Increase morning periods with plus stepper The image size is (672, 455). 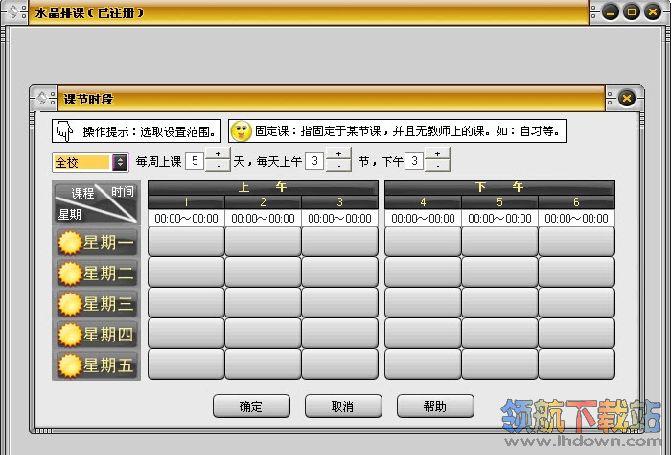339,154
